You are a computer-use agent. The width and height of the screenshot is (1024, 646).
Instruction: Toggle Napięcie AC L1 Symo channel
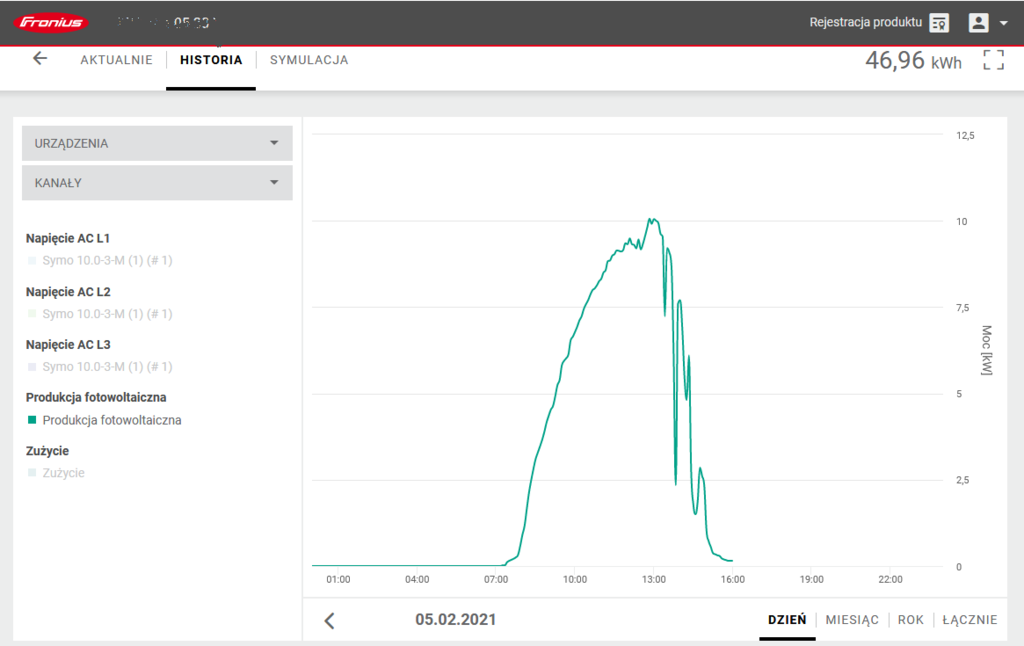tap(107, 261)
